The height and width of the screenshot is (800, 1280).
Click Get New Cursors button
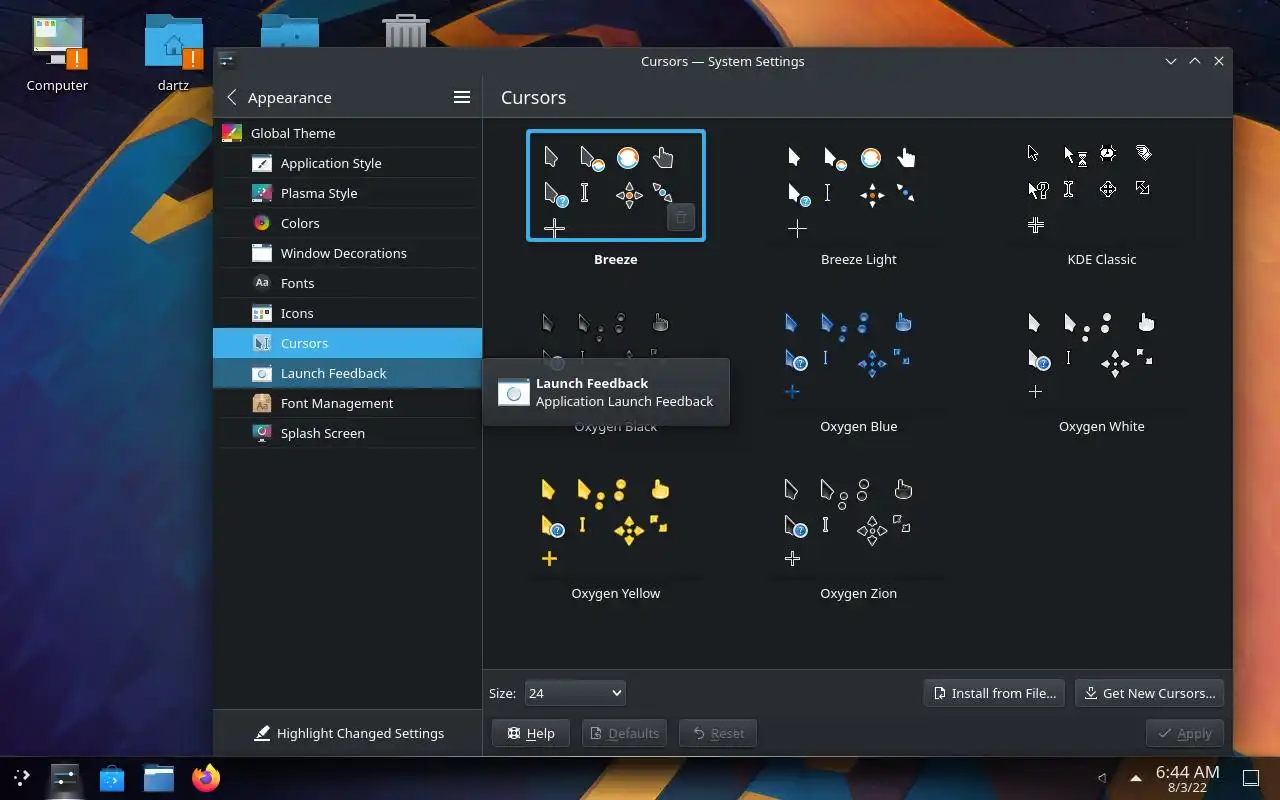[x=1149, y=693]
